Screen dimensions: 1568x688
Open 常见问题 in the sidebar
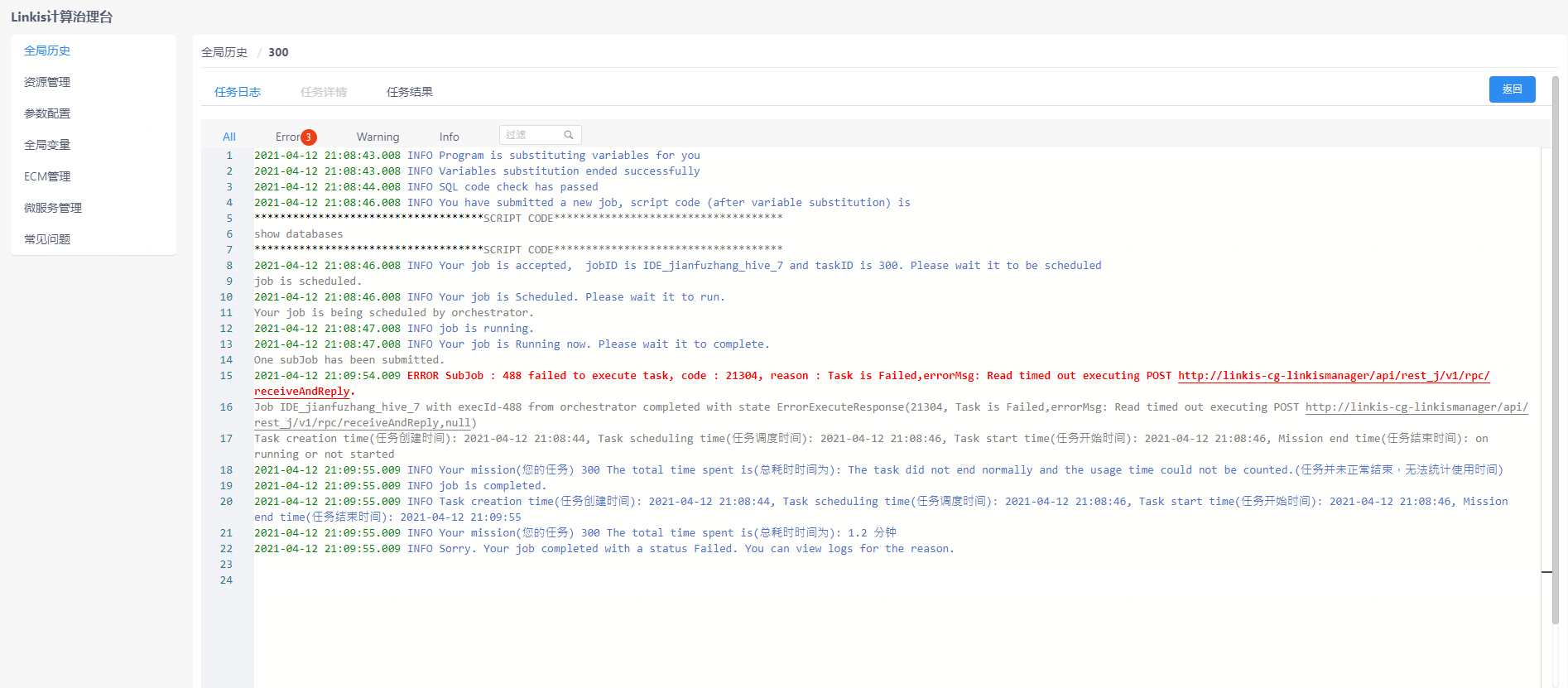pyautogui.click(x=47, y=239)
